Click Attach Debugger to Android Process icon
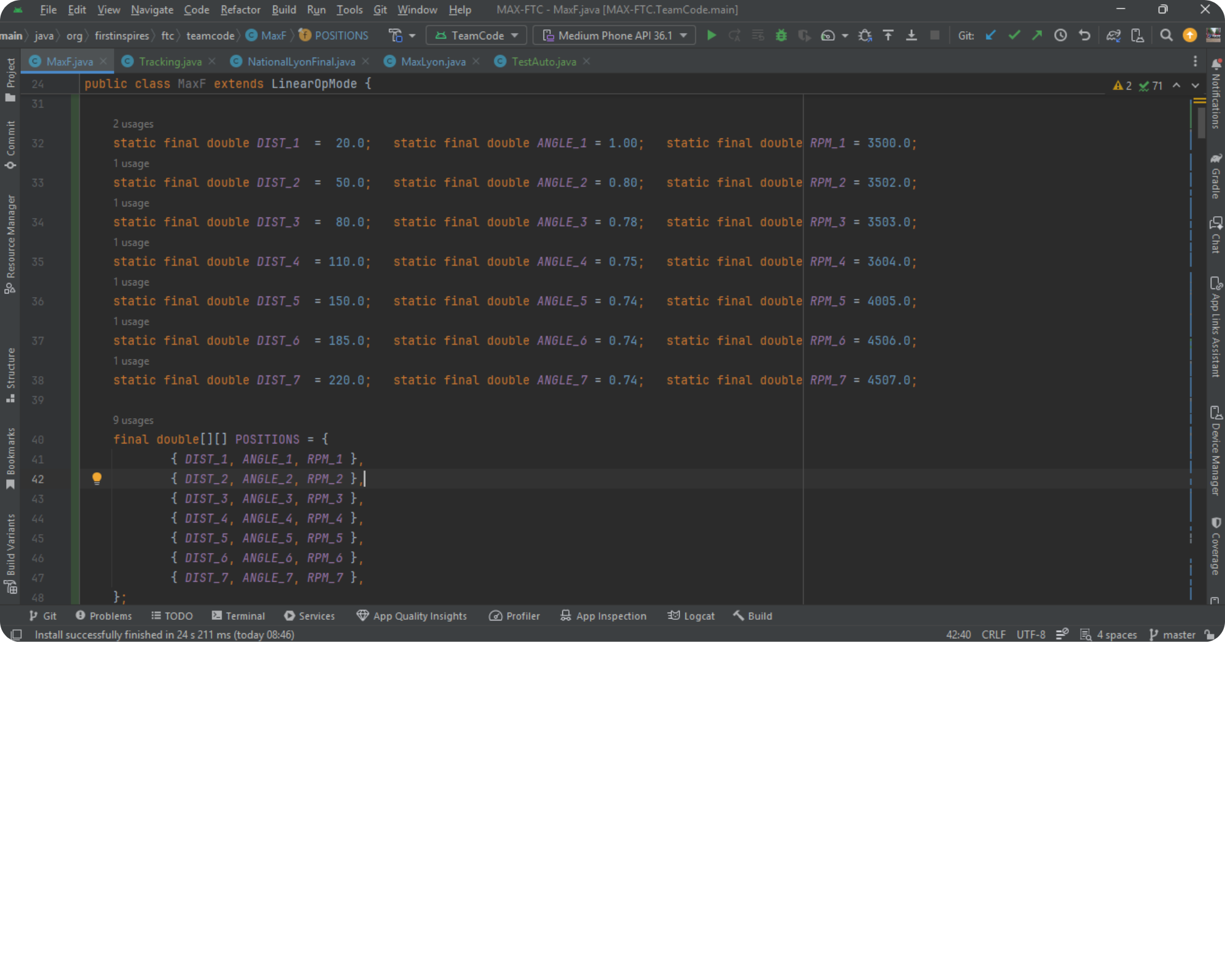This screenshot has height=980, width=1225. [865, 36]
